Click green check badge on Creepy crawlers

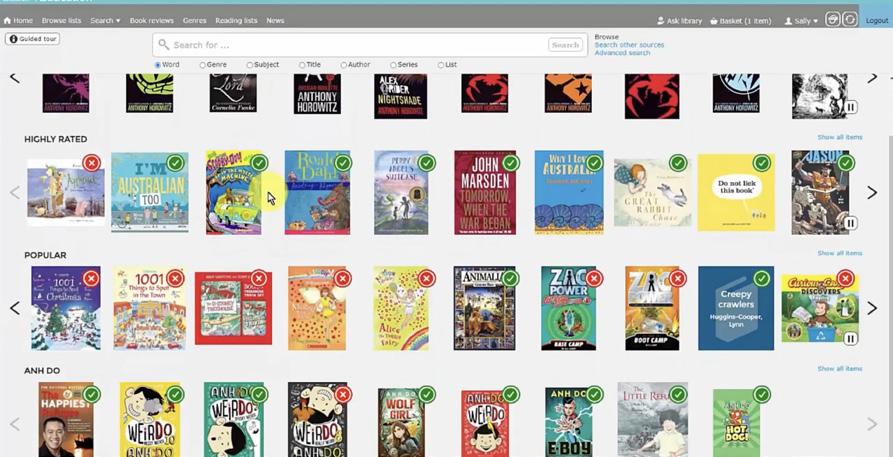pyautogui.click(x=762, y=278)
